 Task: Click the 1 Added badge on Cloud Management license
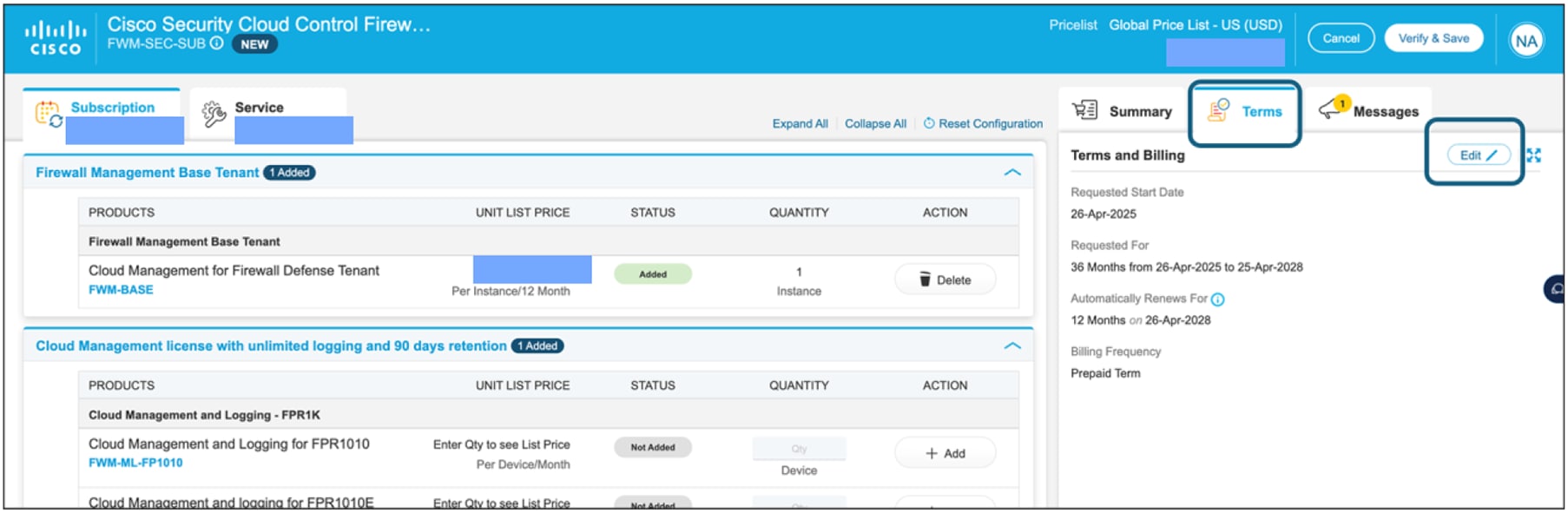click(x=537, y=345)
